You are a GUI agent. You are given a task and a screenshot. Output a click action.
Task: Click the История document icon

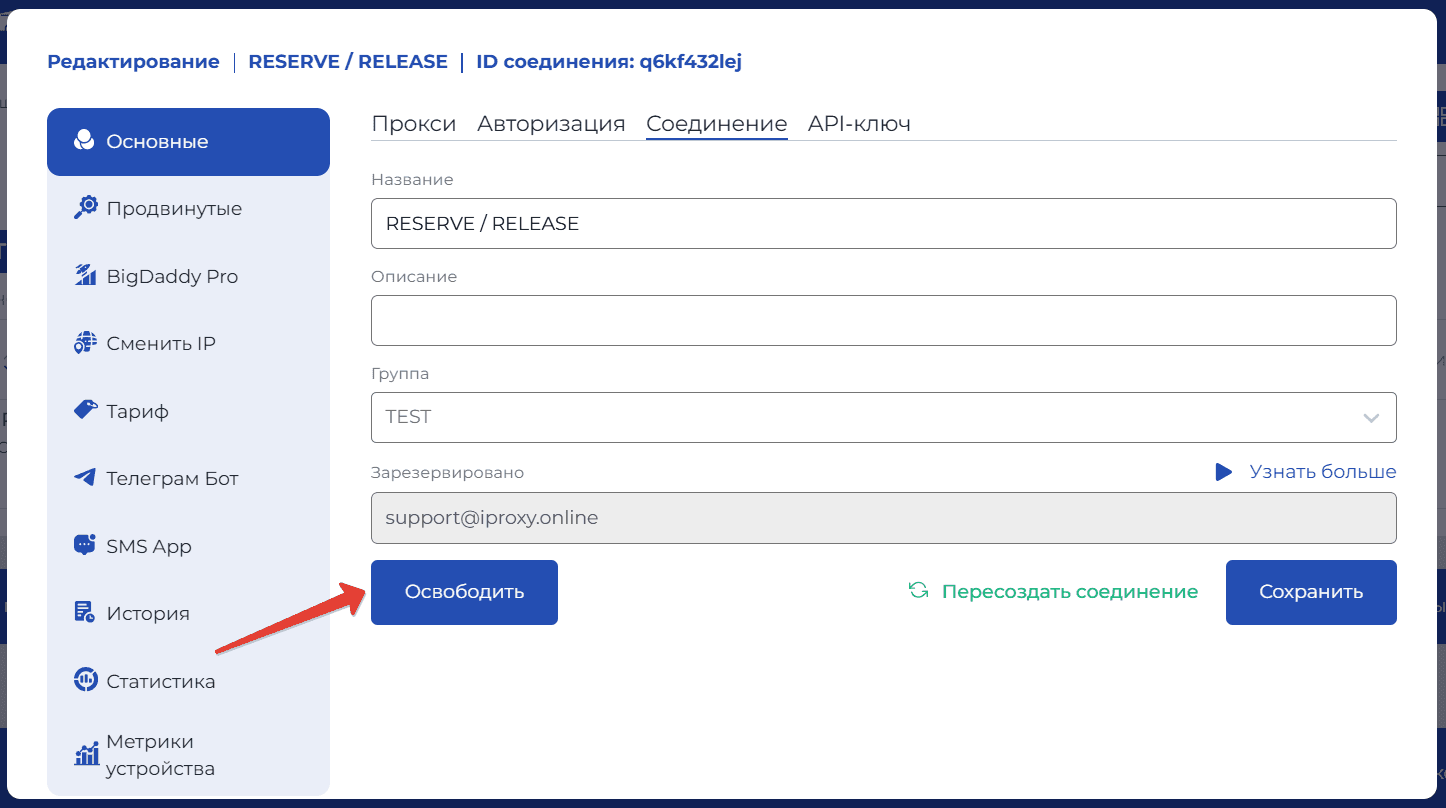pos(86,613)
